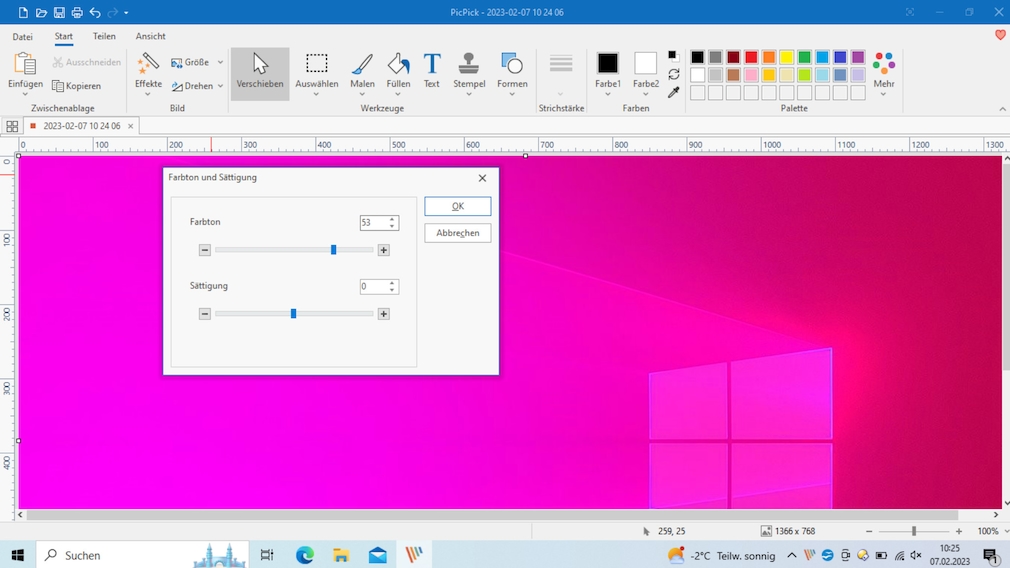Screen dimensions: 1010x568
Task: Switch to the Ansicht ribbon tab
Action: pos(150,36)
